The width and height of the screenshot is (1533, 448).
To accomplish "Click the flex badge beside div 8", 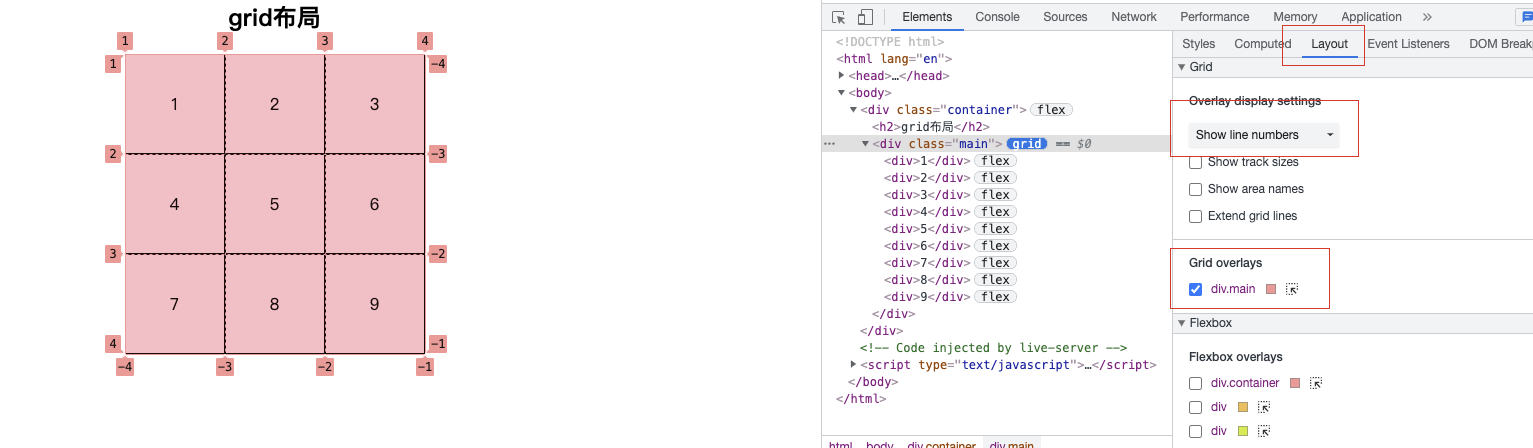I will coord(995,280).
